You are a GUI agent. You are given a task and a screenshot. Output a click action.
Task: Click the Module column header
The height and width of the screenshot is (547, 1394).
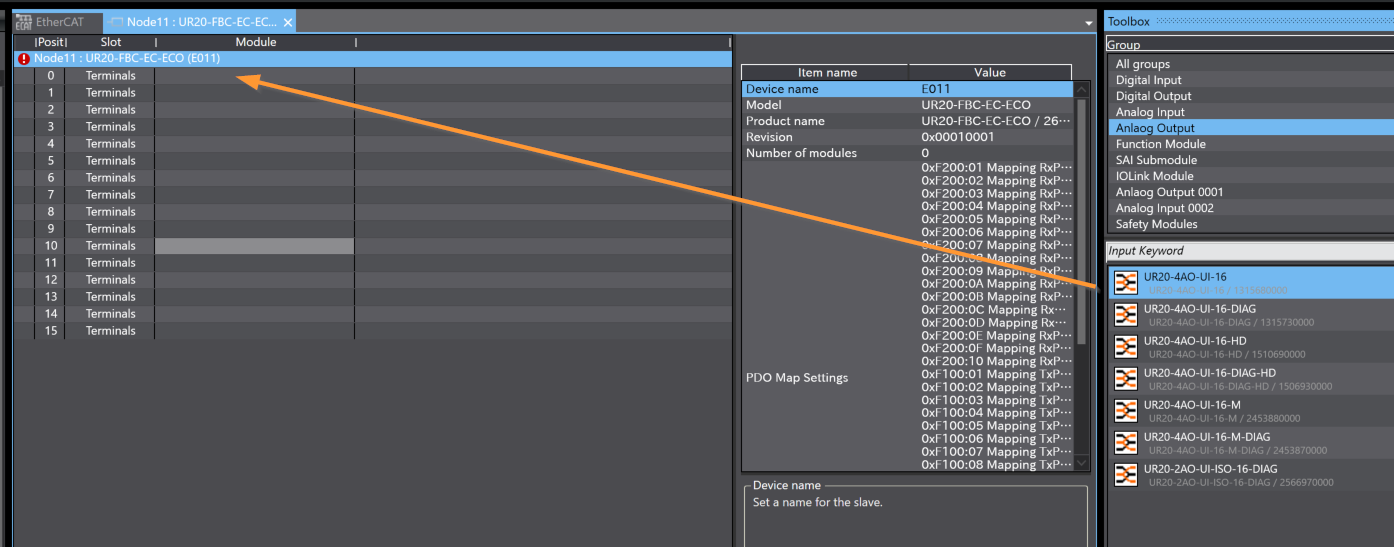click(x=255, y=42)
